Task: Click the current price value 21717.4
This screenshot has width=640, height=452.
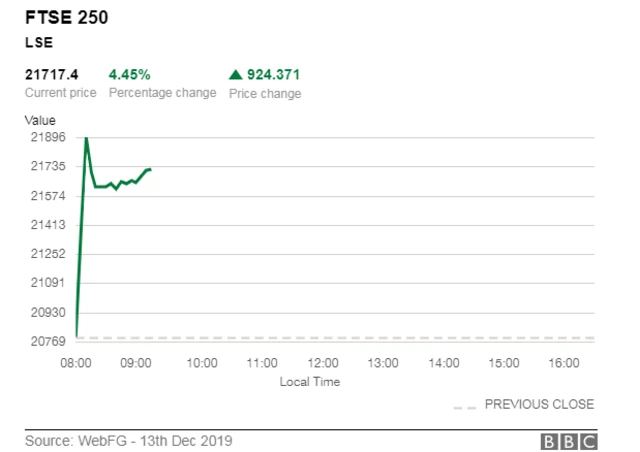Action: click(52, 74)
